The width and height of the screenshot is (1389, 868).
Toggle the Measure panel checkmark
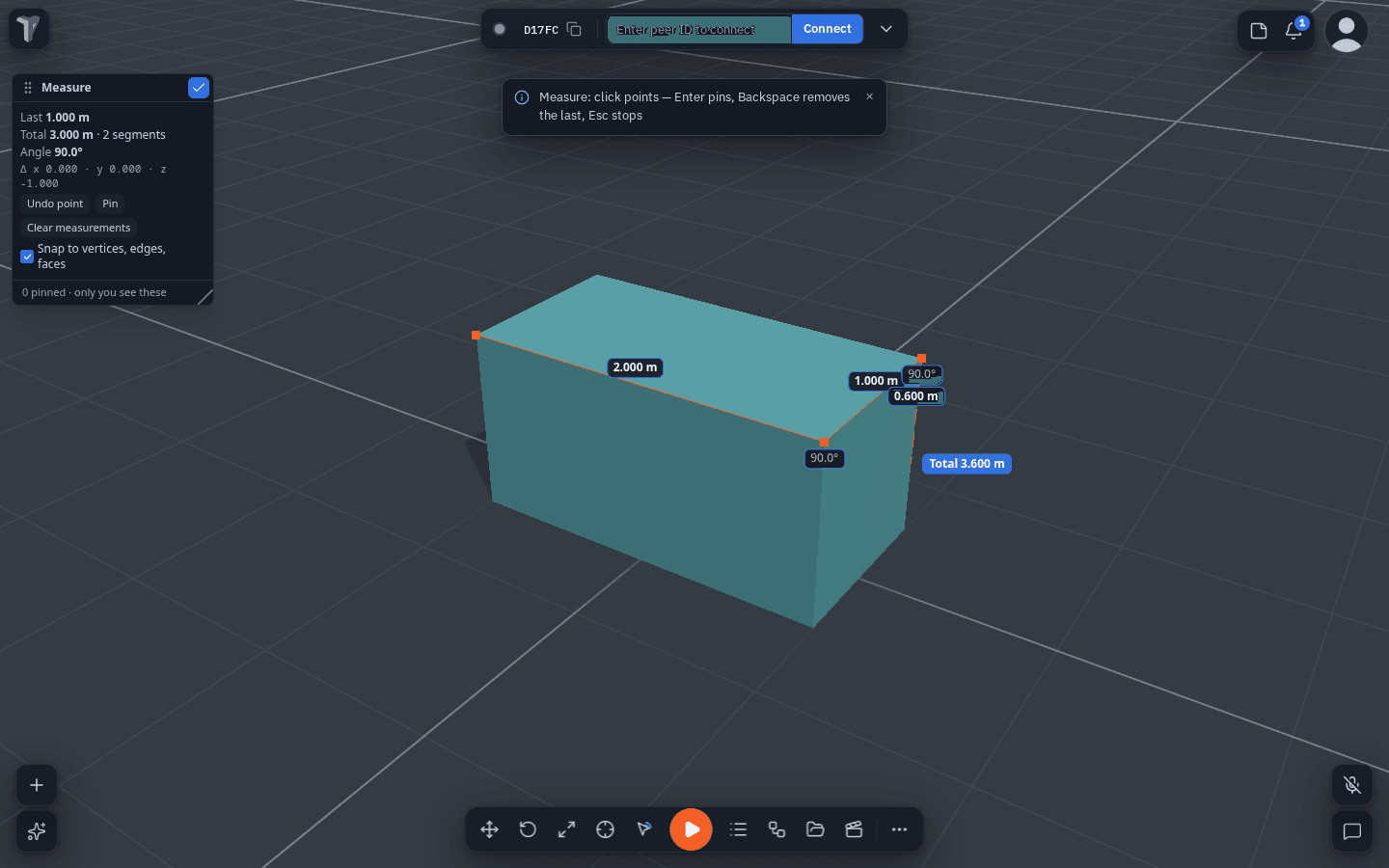pos(199,88)
